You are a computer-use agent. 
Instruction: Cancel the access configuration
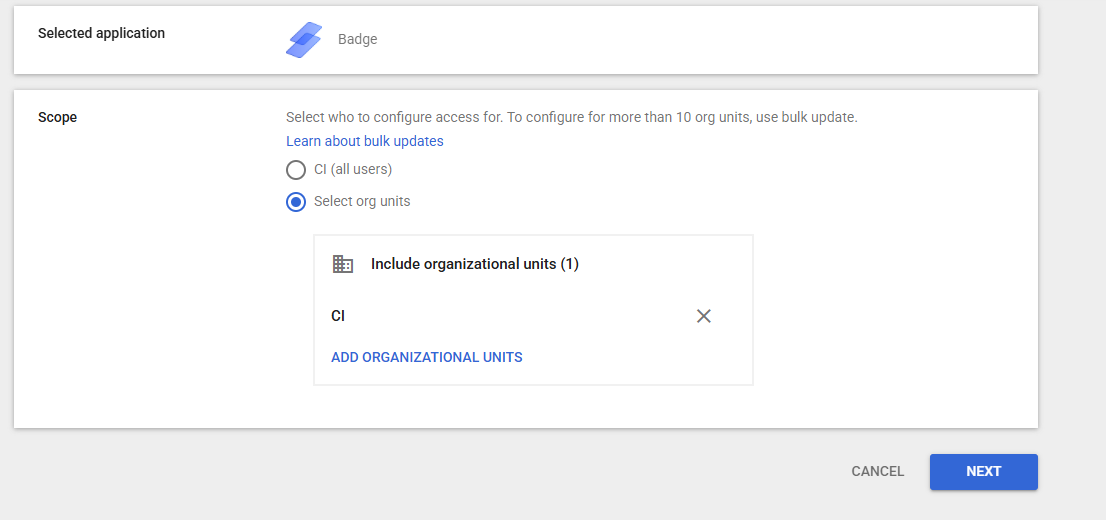[877, 471]
